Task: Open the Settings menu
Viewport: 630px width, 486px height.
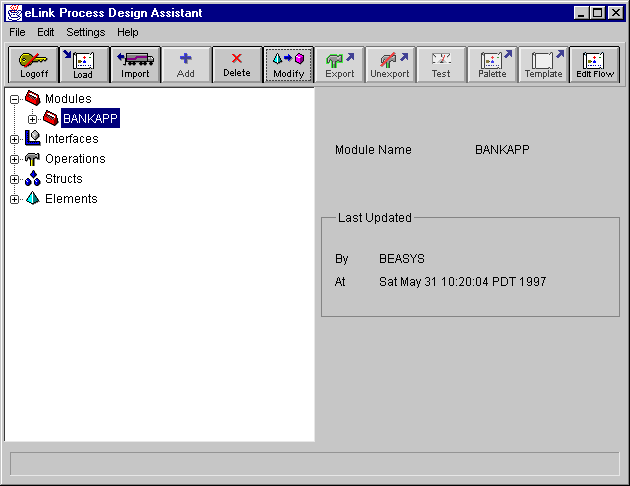Action: pyautogui.click(x=86, y=32)
